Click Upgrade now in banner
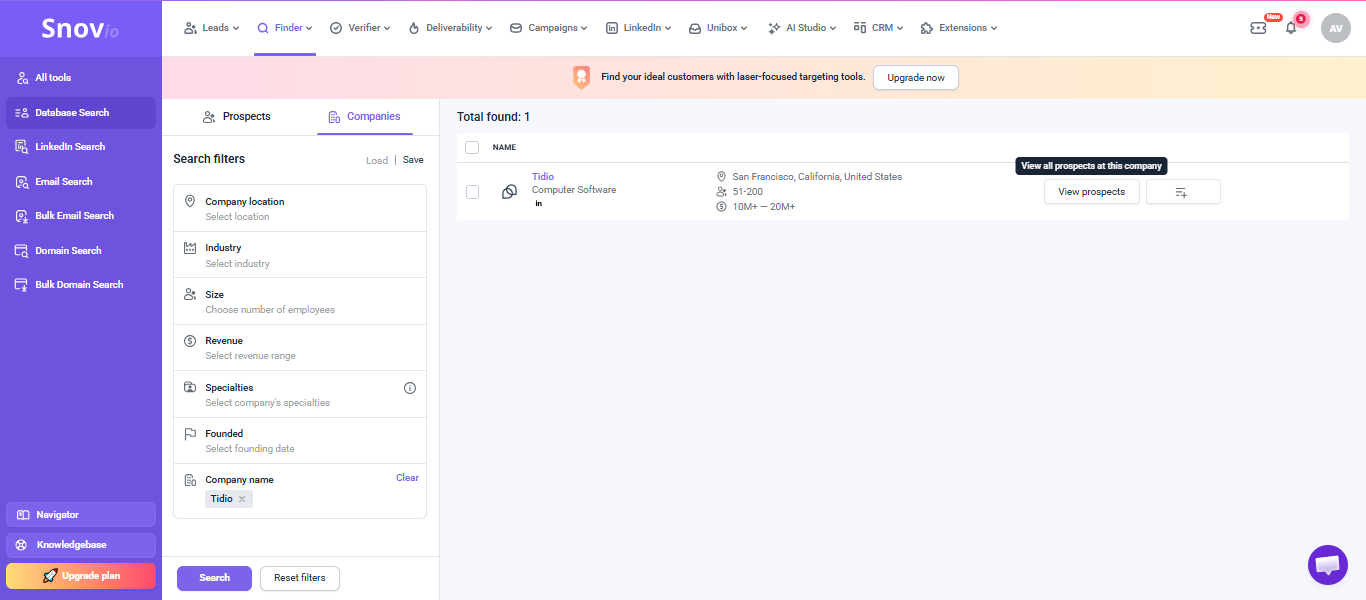1366x600 pixels. [916, 78]
